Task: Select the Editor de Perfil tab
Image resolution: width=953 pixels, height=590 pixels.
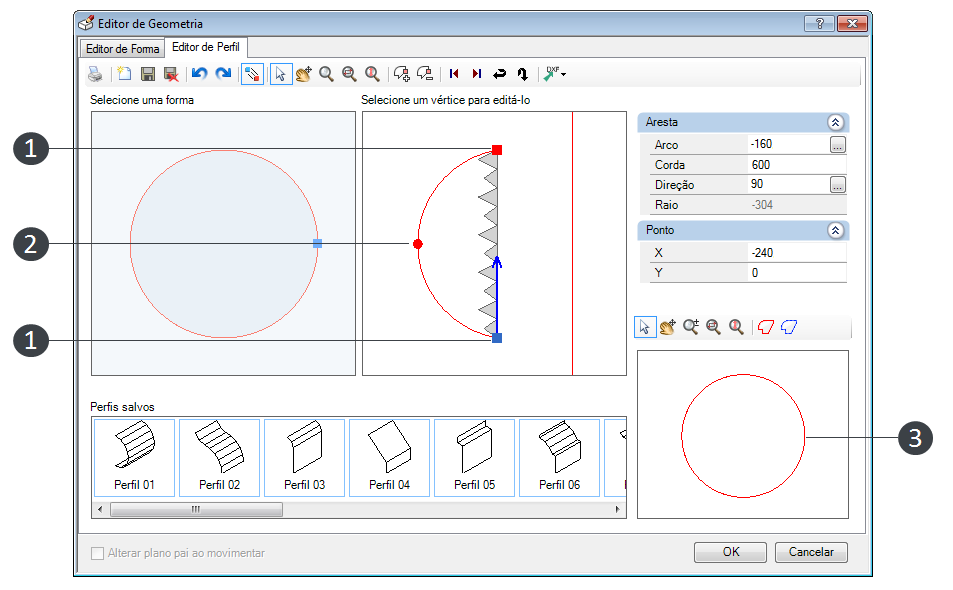Action: 205,47
